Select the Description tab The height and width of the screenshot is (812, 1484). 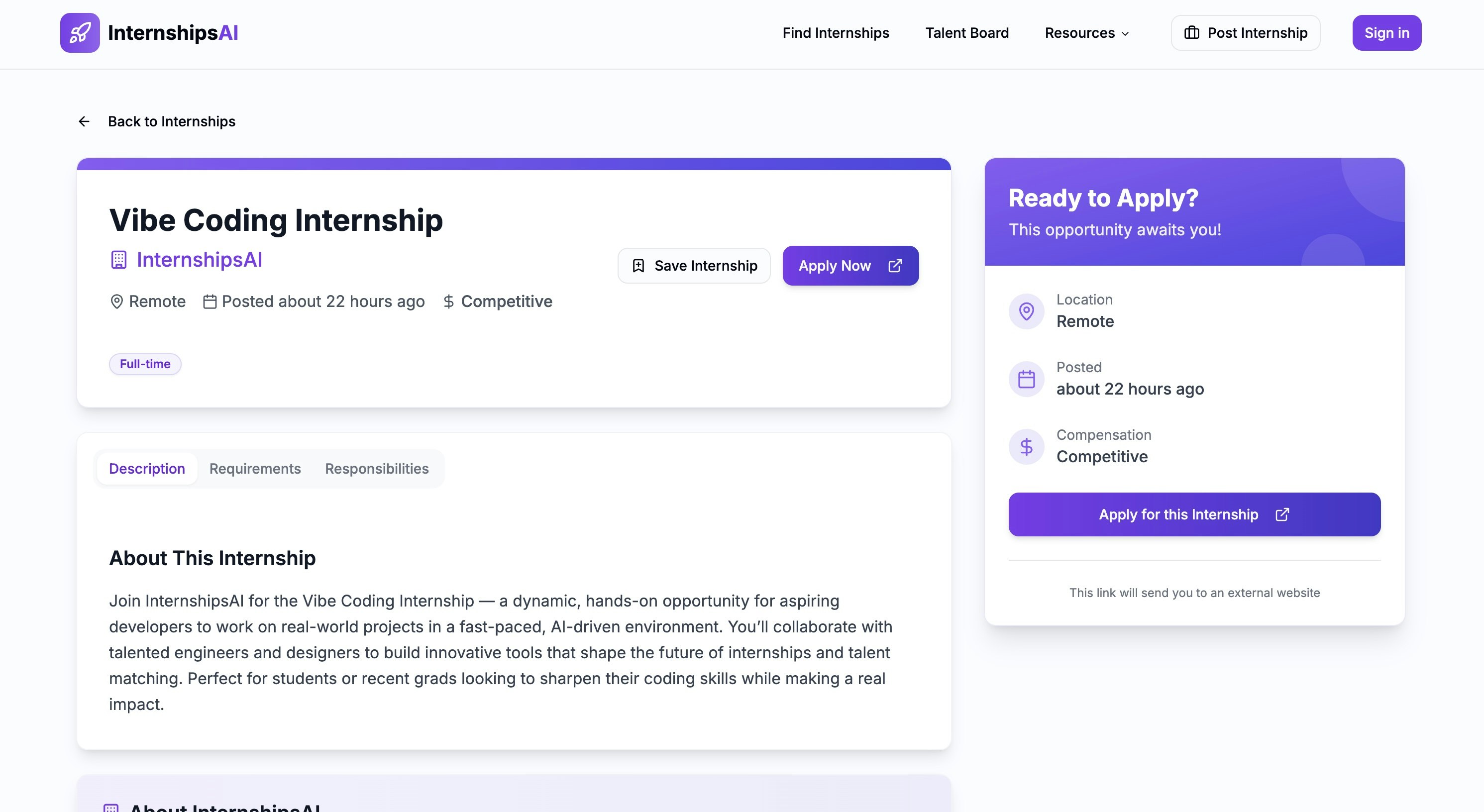coord(147,469)
